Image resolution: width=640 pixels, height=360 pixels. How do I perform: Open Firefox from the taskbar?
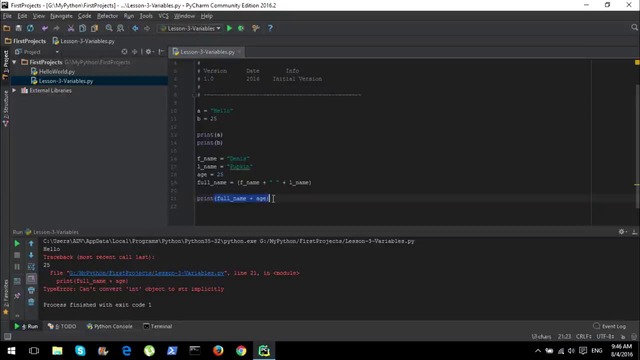(218, 351)
